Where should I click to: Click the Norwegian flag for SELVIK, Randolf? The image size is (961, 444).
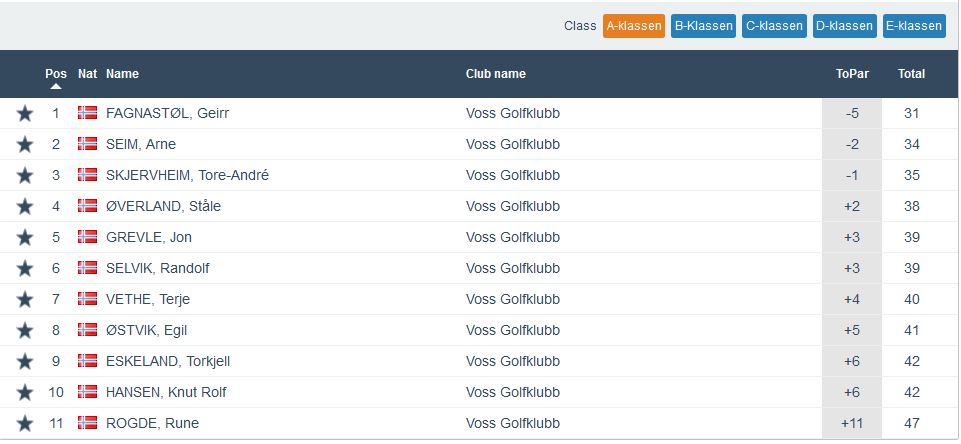click(87, 268)
